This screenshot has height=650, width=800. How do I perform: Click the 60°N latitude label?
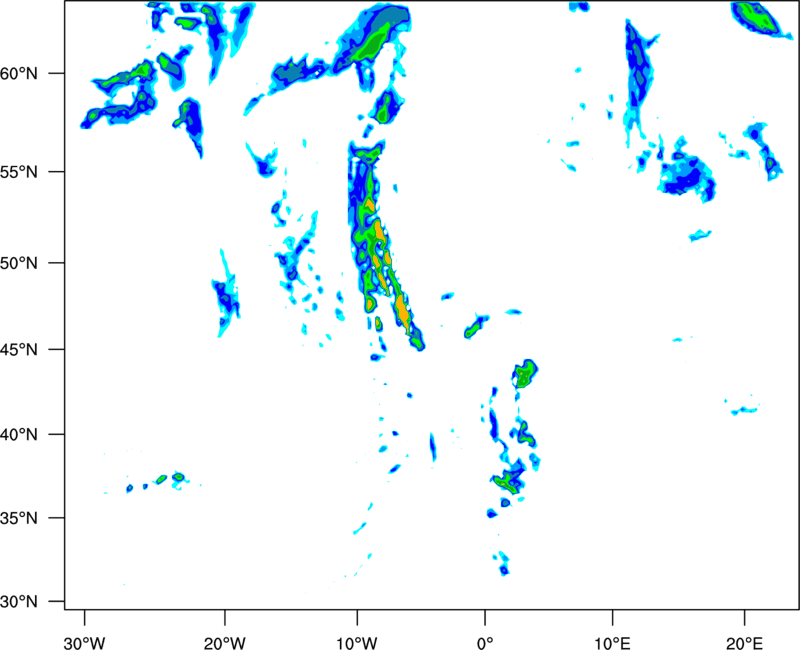[19, 74]
